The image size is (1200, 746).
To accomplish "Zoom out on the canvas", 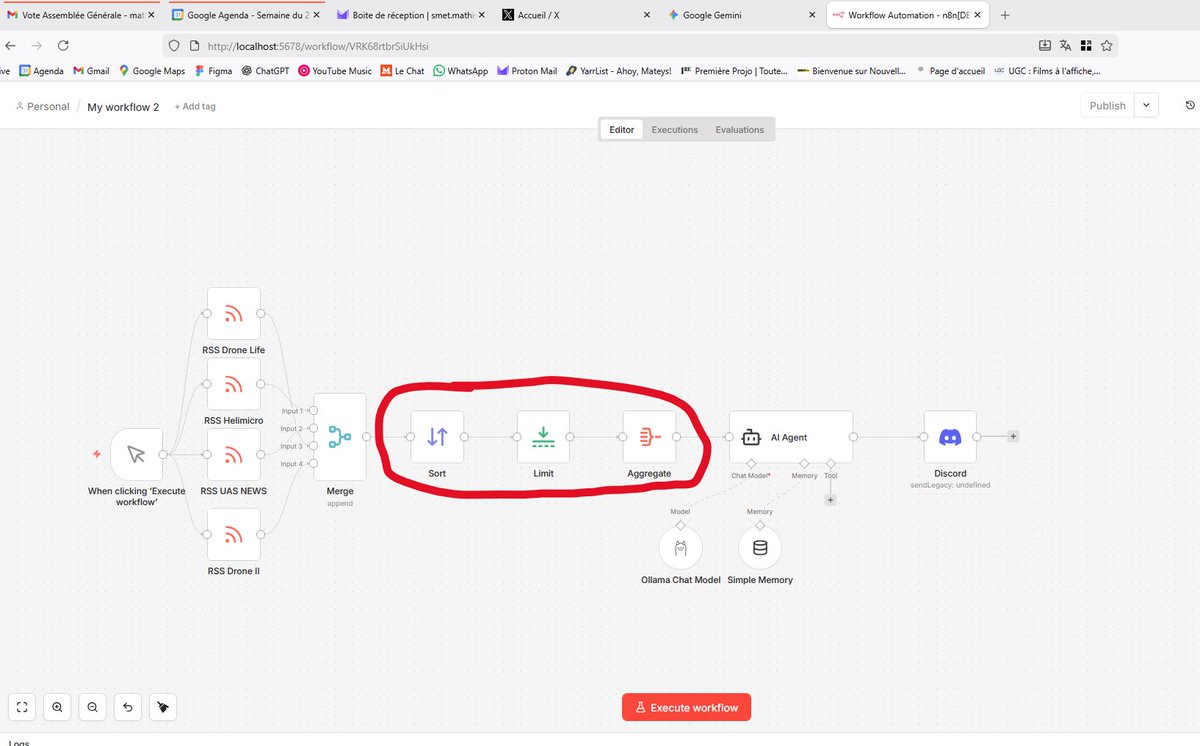I will [x=92, y=707].
